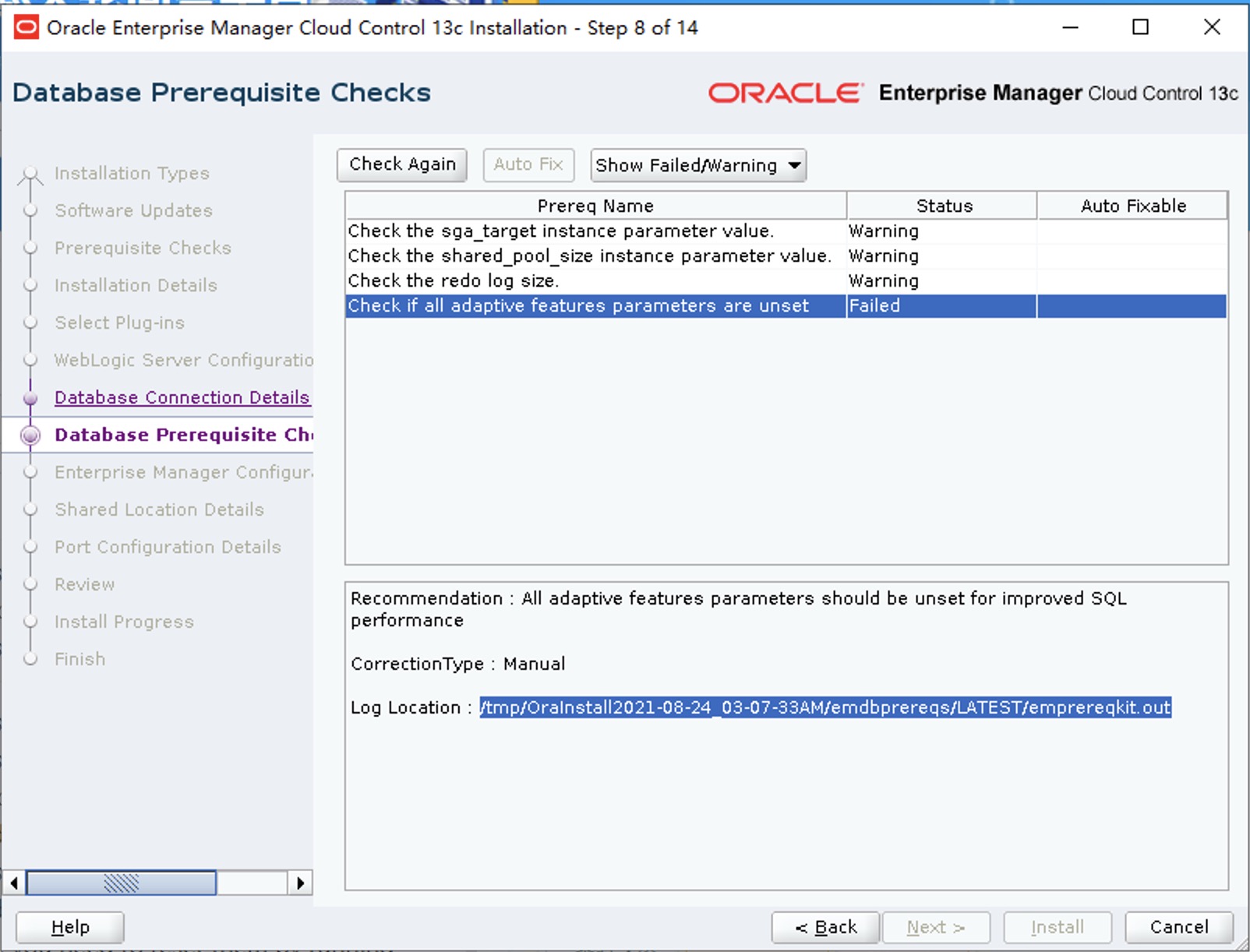This screenshot has height=952, width=1250.
Task: Expand the results filter via its arrow
Action: [794, 165]
